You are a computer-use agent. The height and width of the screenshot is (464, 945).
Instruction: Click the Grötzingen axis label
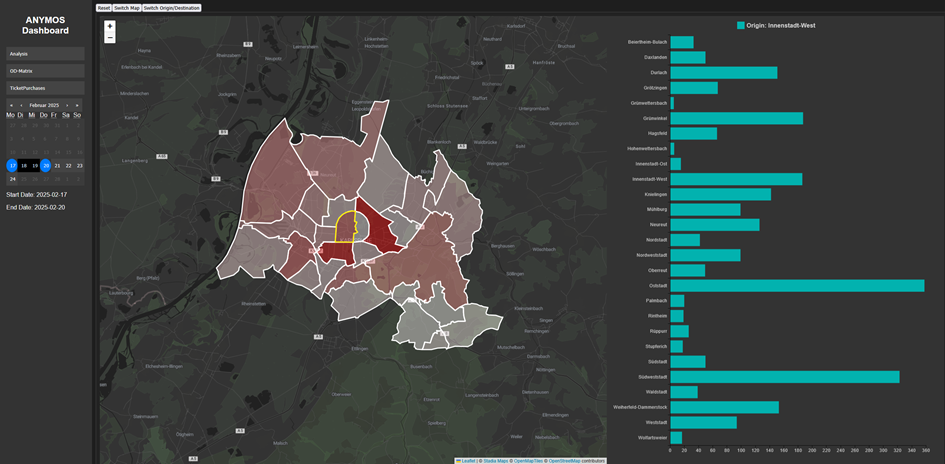point(655,88)
